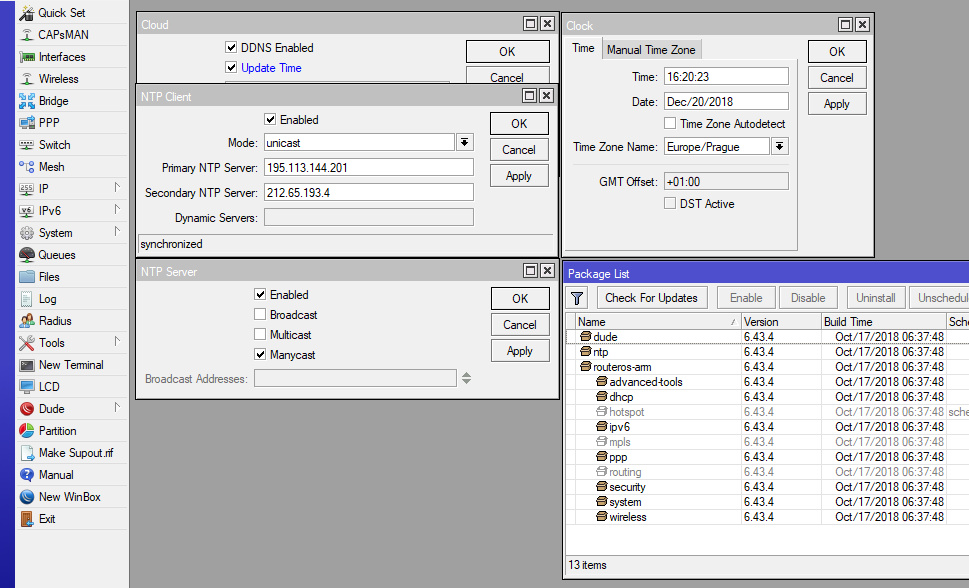This screenshot has height=588, width=969.
Task: Click the Primary NTP Server address field
Action: tap(368, 168)
